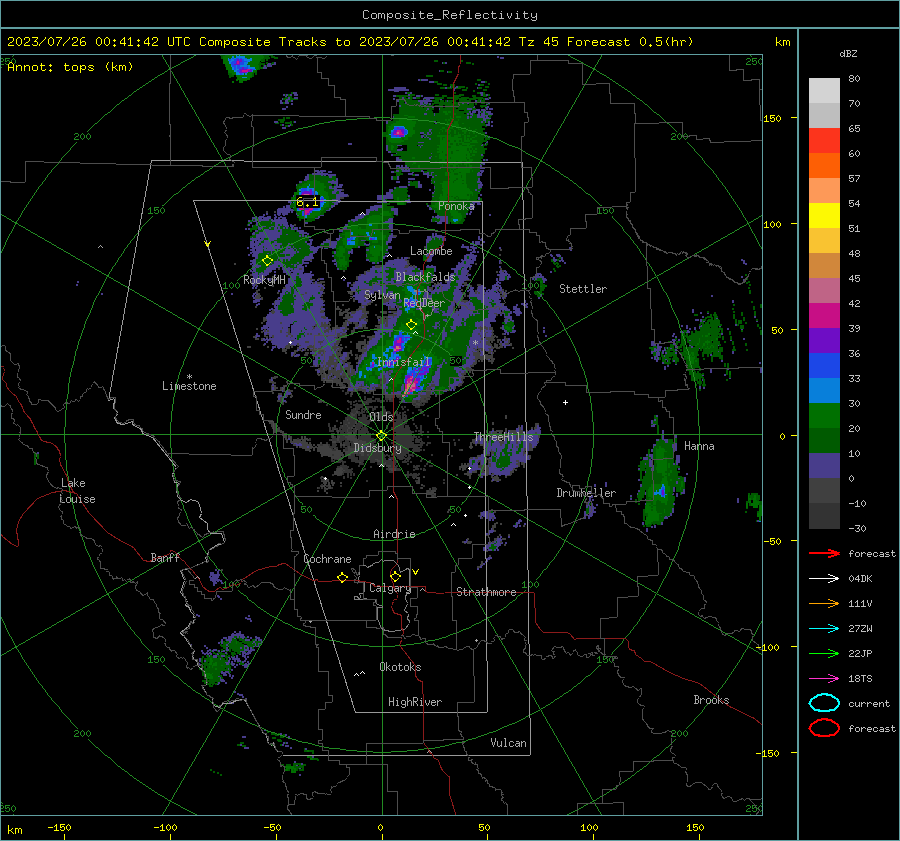Click the yellow diamond marker under Cochrane
Screen dimensions: 900x841
pos(343,578)
